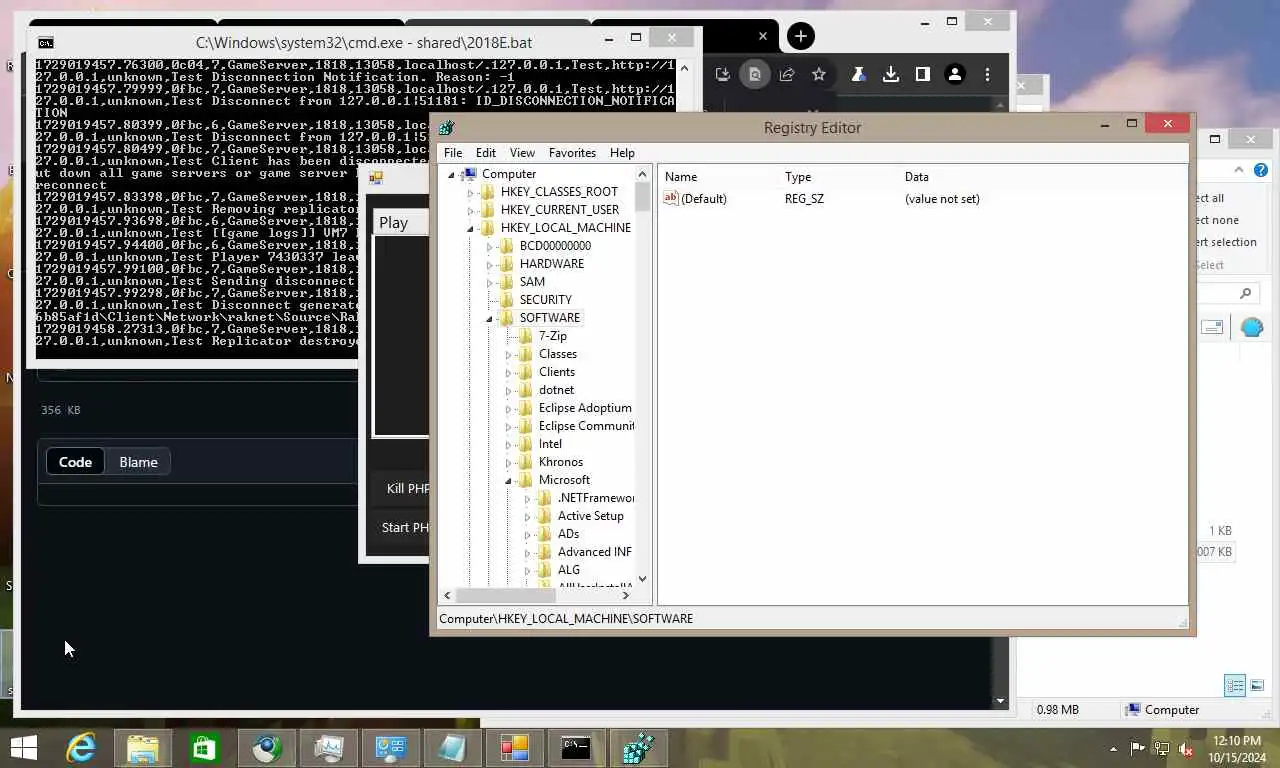Collapse the File Explorer ribbon chevron
1280x768 pixels.
point(1239,170)
